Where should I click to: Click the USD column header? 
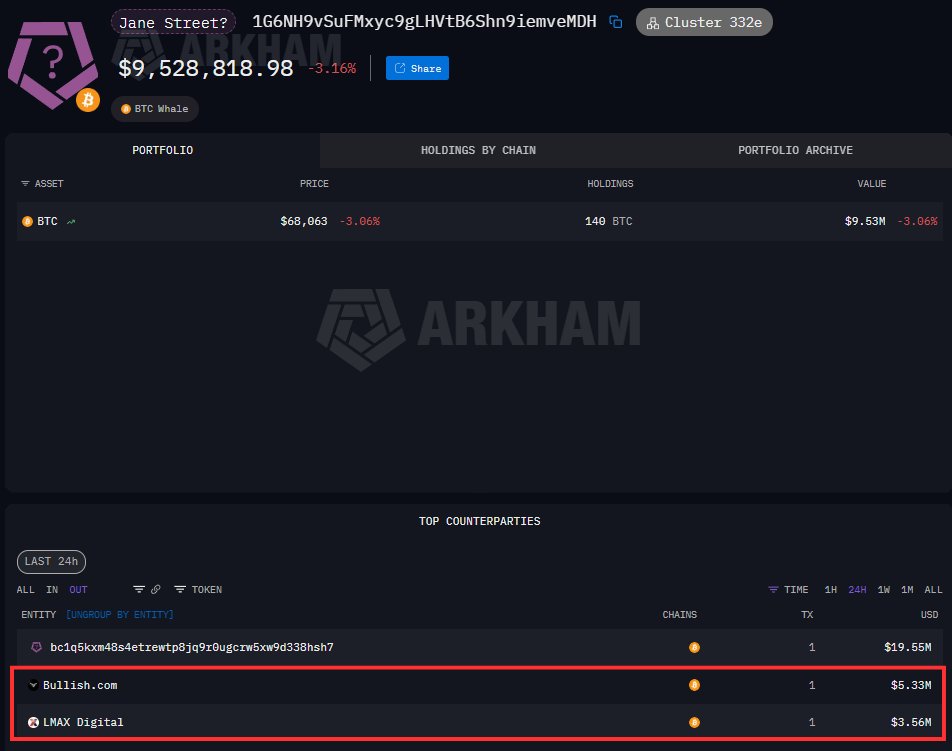point(929,614)
